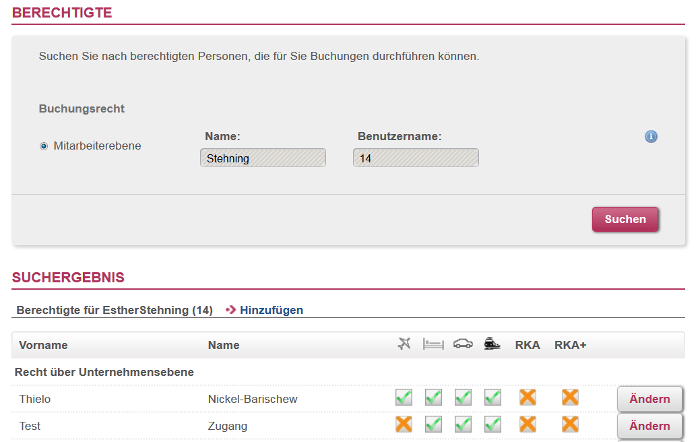This screenshot has width=700, height=442.
Task: Click the Hinzufügen link
Action: pyautogui.click(x=271, y=310)
